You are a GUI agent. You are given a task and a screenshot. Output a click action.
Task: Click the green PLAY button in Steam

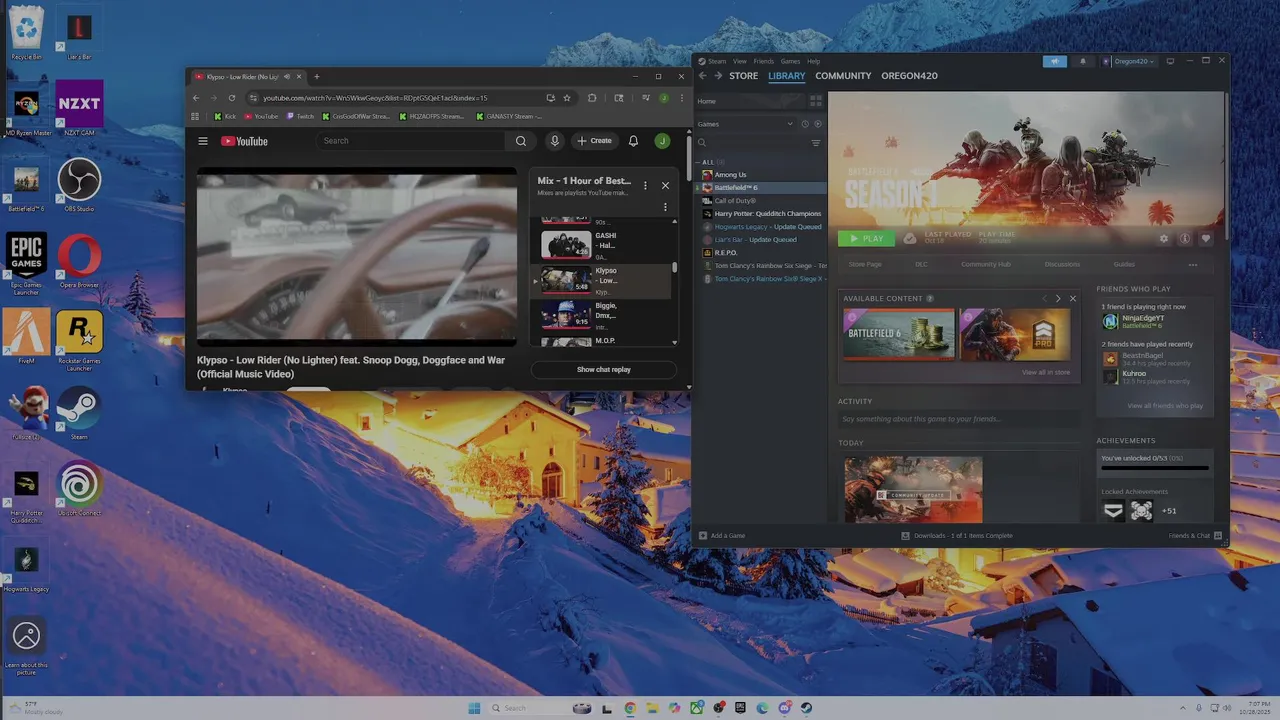pyautogui.click(x=866, y=239)
